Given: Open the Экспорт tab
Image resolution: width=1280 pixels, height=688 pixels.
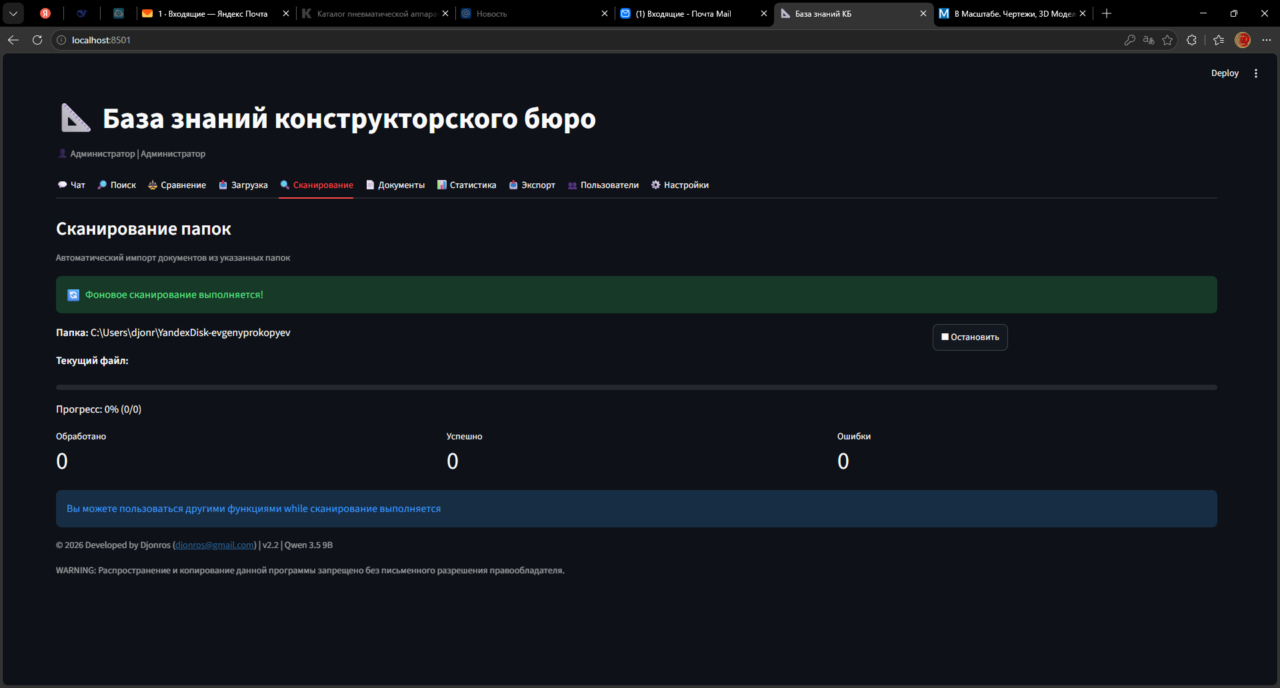Looking at the screenshot, I should pos(532,185).
